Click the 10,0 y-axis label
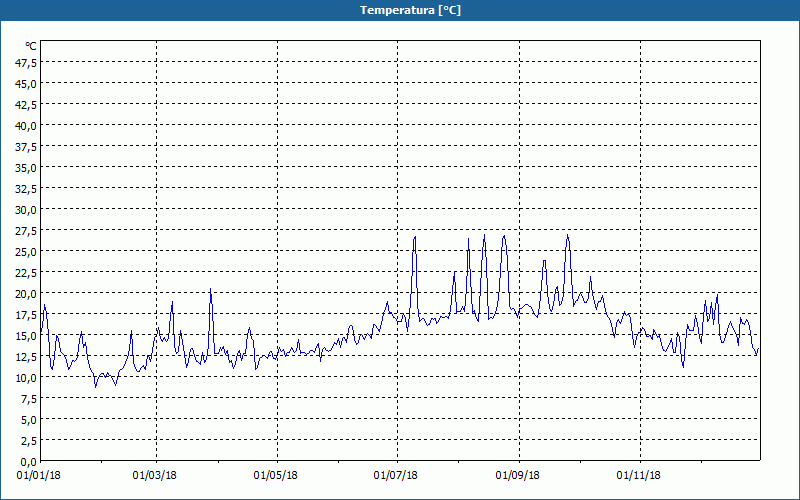The image size is (800, 500). tap(27, 378)
